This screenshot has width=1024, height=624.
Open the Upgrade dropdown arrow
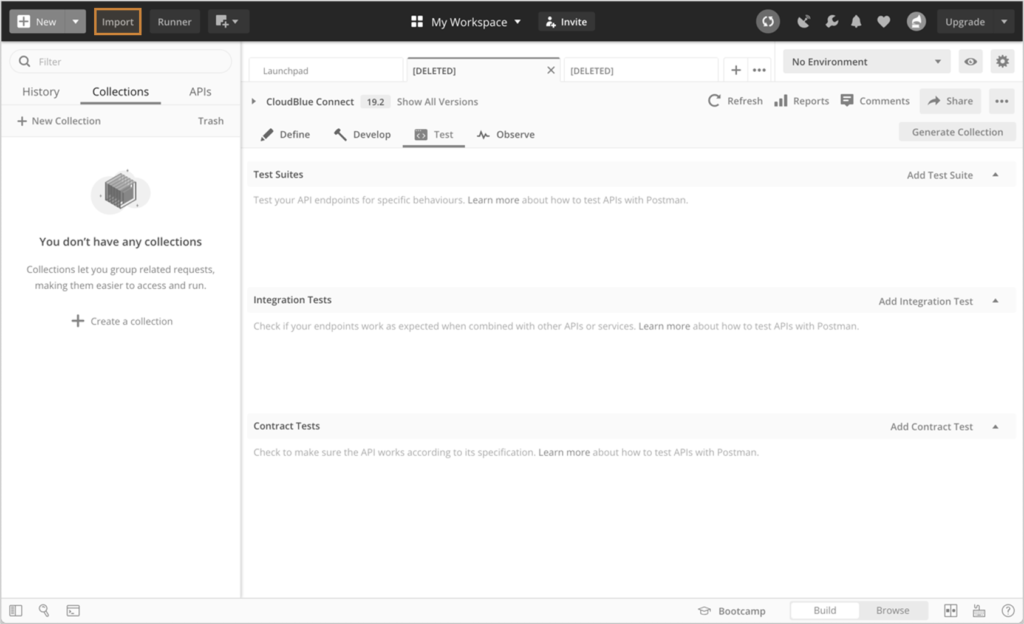point(1004,22)
